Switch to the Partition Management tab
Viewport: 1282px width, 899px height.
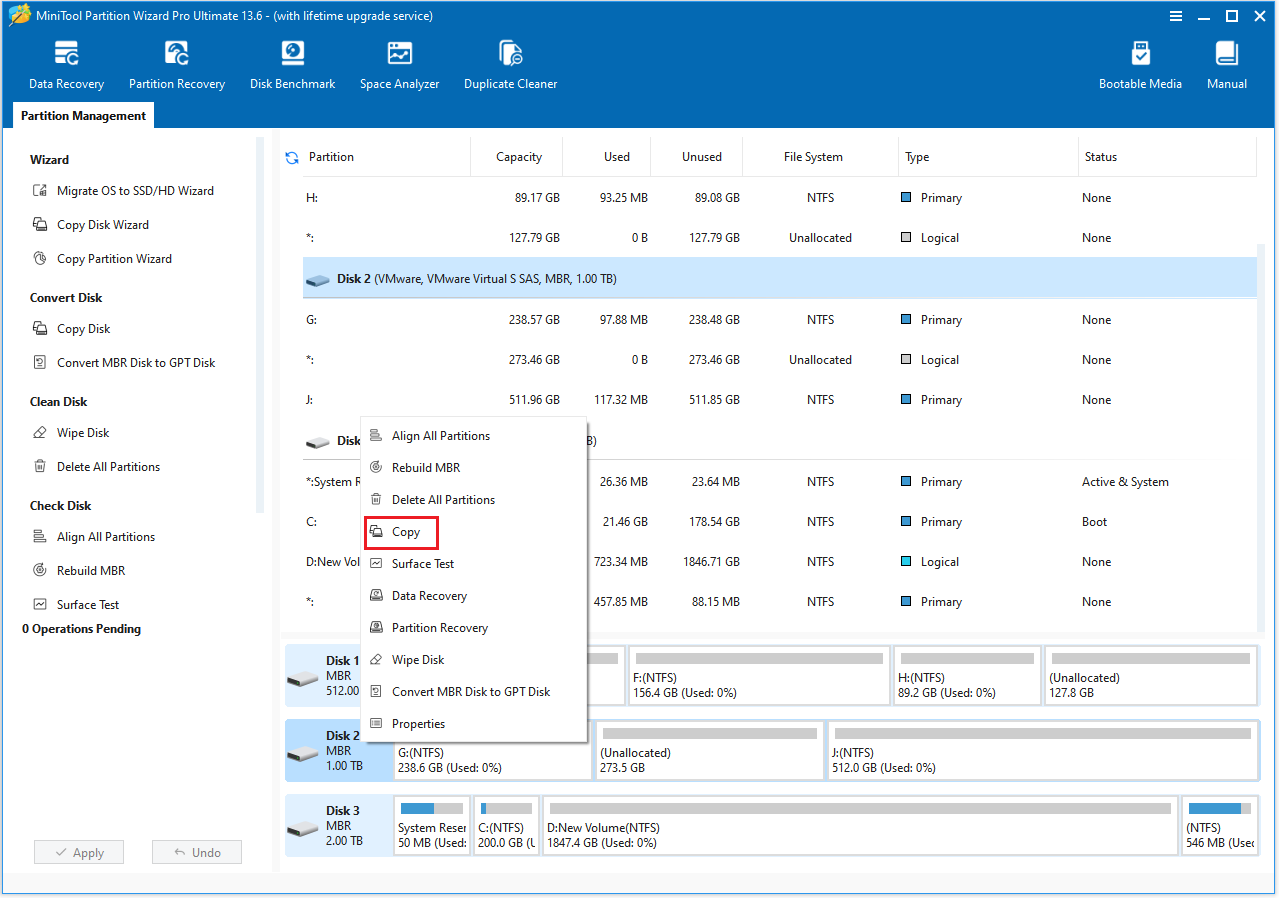[x=83, y=116]
